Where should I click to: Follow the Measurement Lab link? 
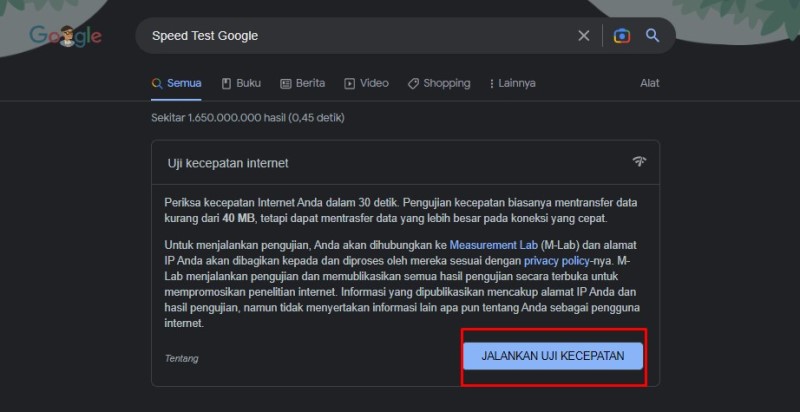coord(493,245)
